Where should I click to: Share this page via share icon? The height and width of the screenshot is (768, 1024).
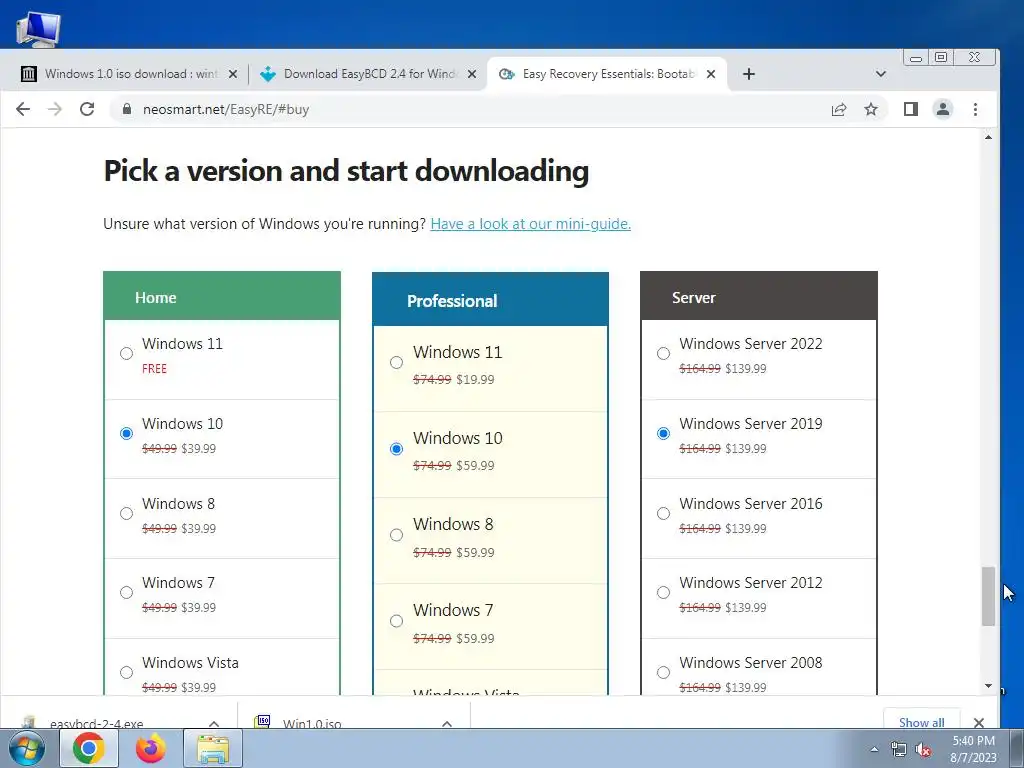pos(839,109)
